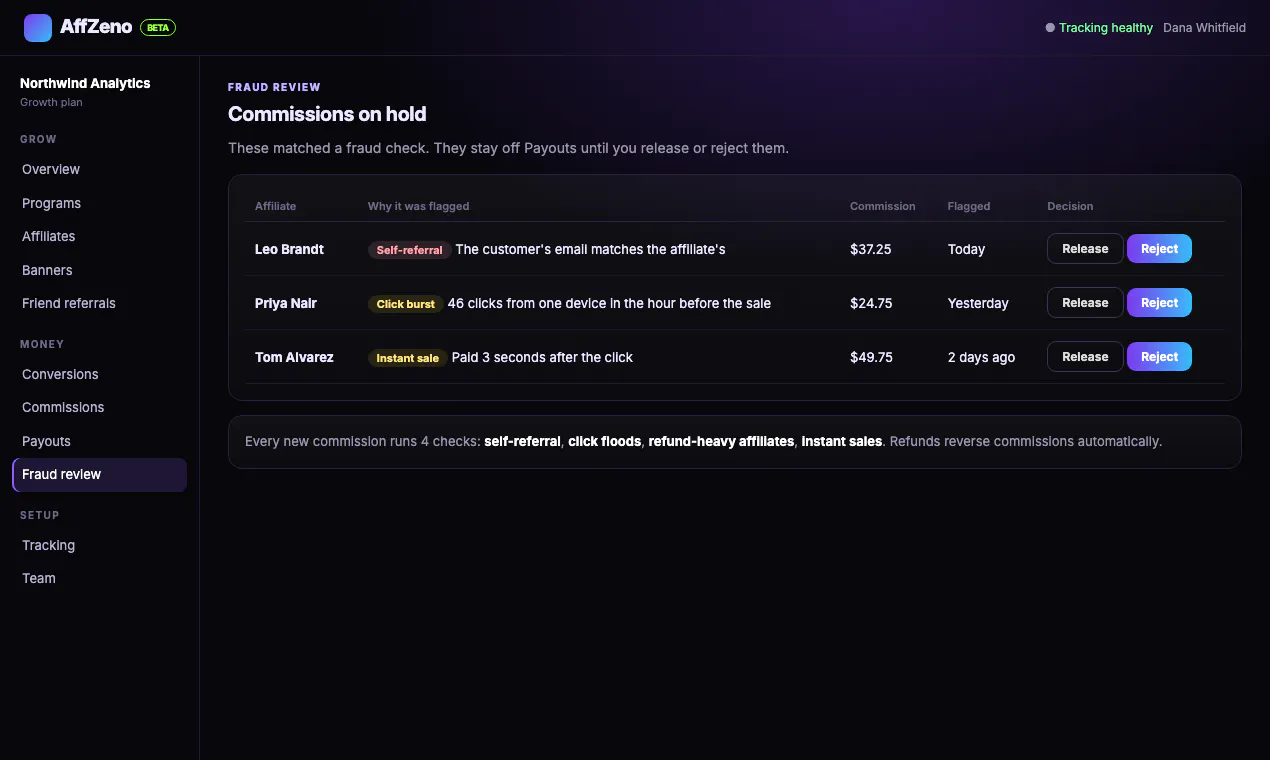Click the $49.75 commission amount
This screenshot has height=760, width=1270.
tap(871, 357)
